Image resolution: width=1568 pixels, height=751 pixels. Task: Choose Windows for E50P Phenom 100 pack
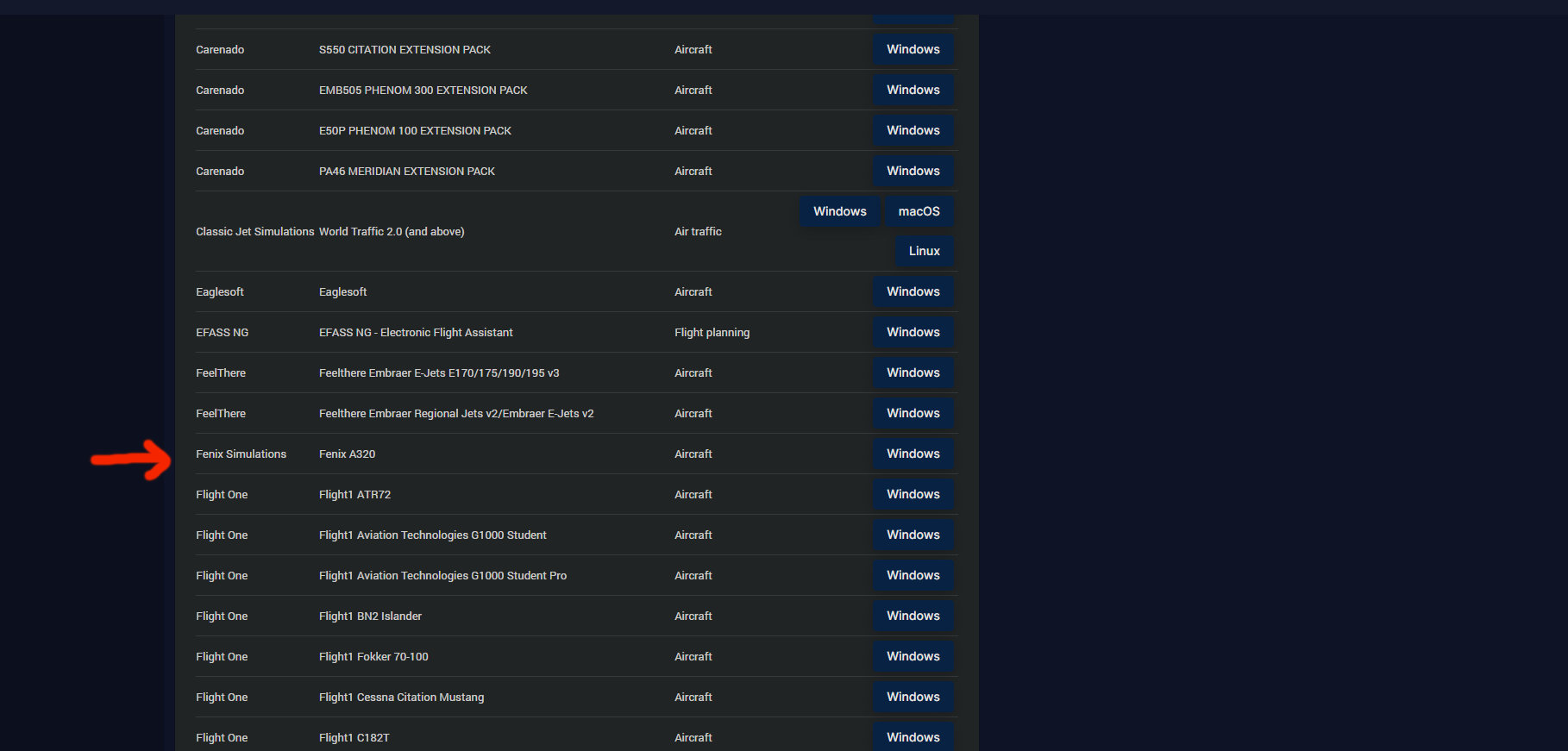(x=913, y=130)
